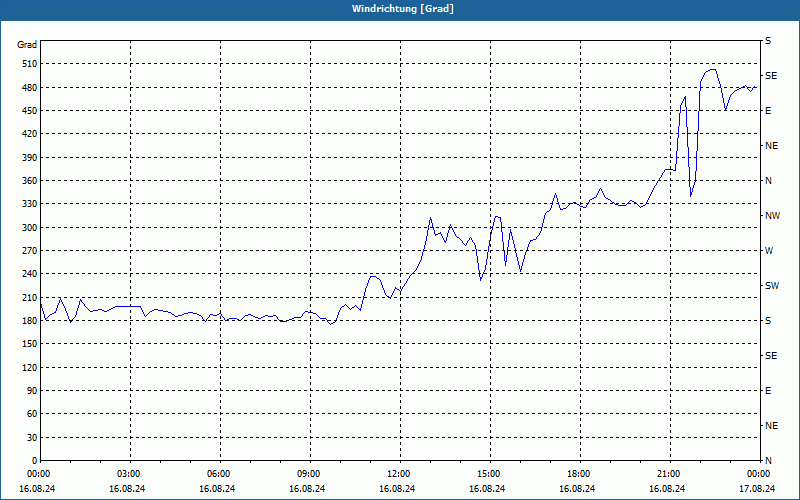The image size is (800, 500).
Task: Click the 21:00 time label
Action: pyautogui.click(x=670, y=474)
